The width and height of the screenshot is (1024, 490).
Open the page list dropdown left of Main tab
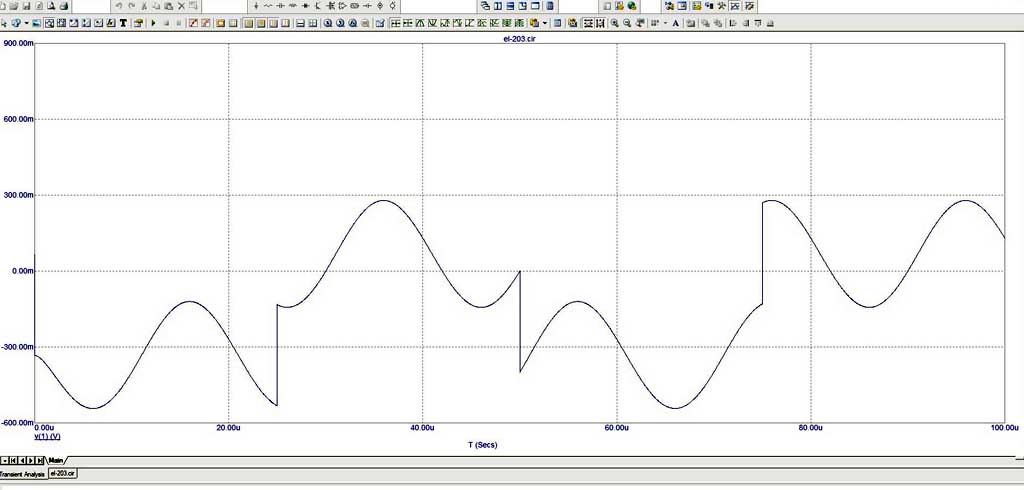[x=5, y=459]
